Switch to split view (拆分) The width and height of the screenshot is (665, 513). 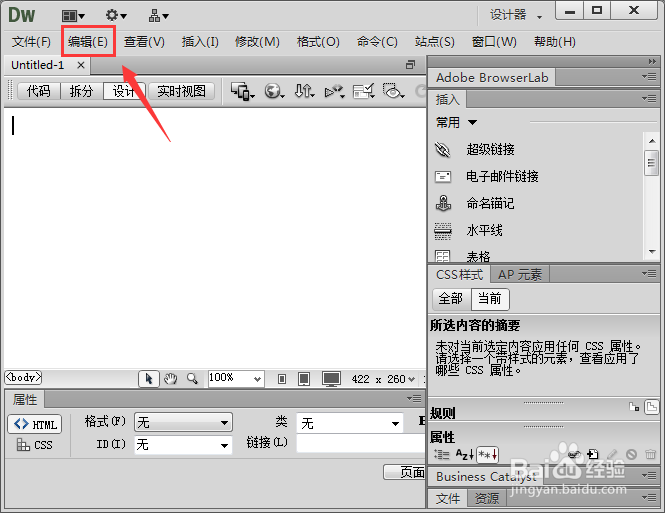[81, 91]
